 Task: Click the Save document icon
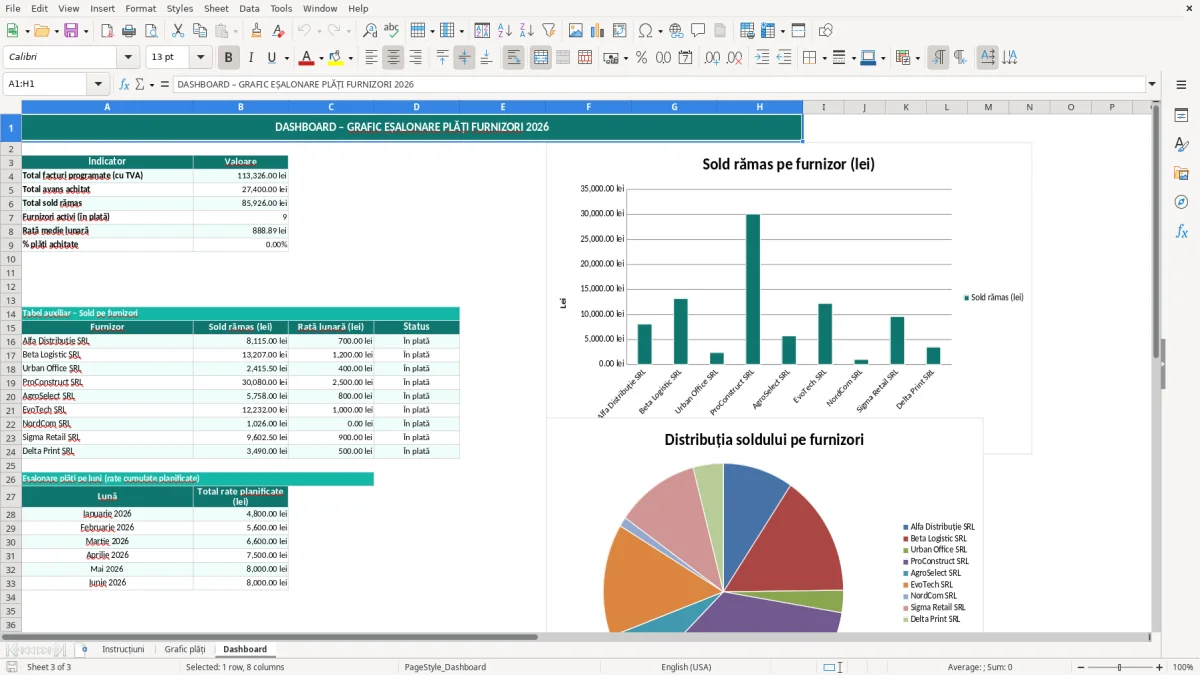click(71, 31)
